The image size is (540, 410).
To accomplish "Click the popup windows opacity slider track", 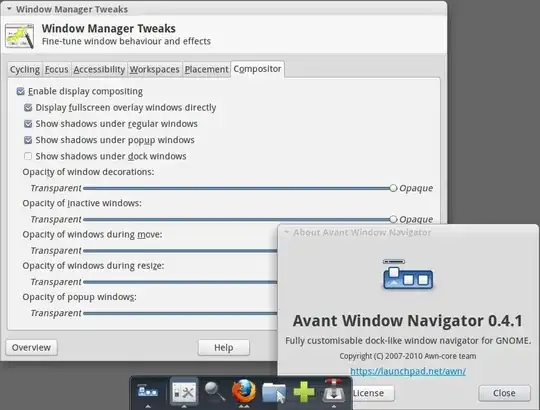I will 180,313.
